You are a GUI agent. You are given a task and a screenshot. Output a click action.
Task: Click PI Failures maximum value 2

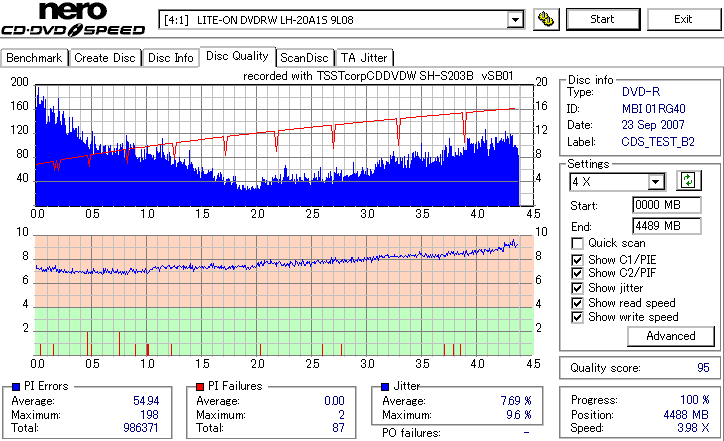341,415
